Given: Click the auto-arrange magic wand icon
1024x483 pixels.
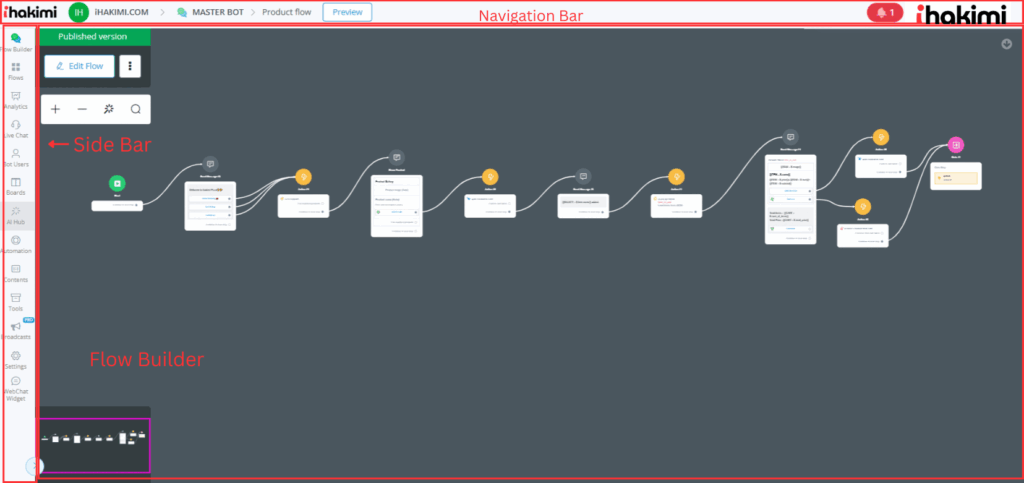Looking at the screenshot, I should (109, 109).
